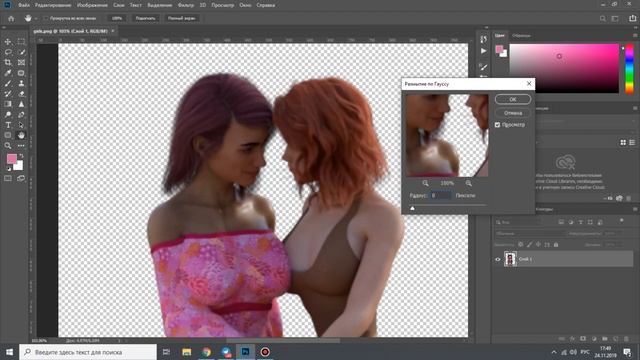Select the History Brush tool

tap(8, 93)
